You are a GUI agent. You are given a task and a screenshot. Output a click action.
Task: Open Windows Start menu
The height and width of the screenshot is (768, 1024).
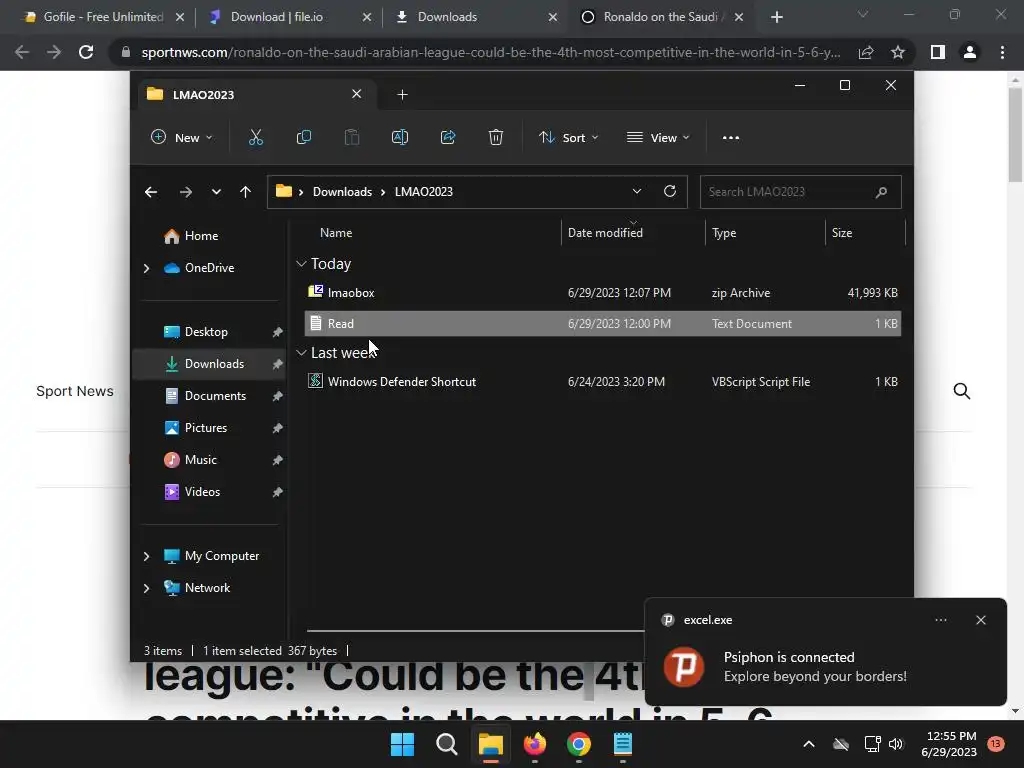point(402,744)
